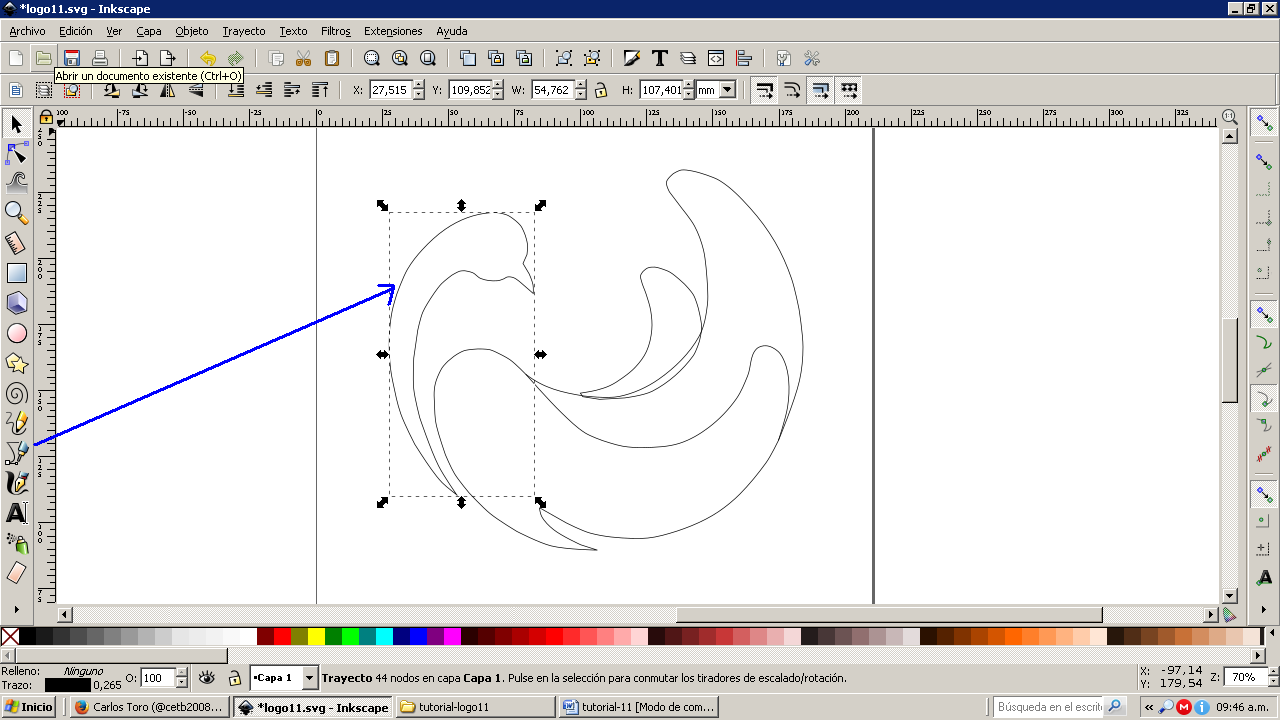Switch to tutorial-11 Word taskbar button
The height and width of the screenshot is (720, 1280).
click(640, 707)
